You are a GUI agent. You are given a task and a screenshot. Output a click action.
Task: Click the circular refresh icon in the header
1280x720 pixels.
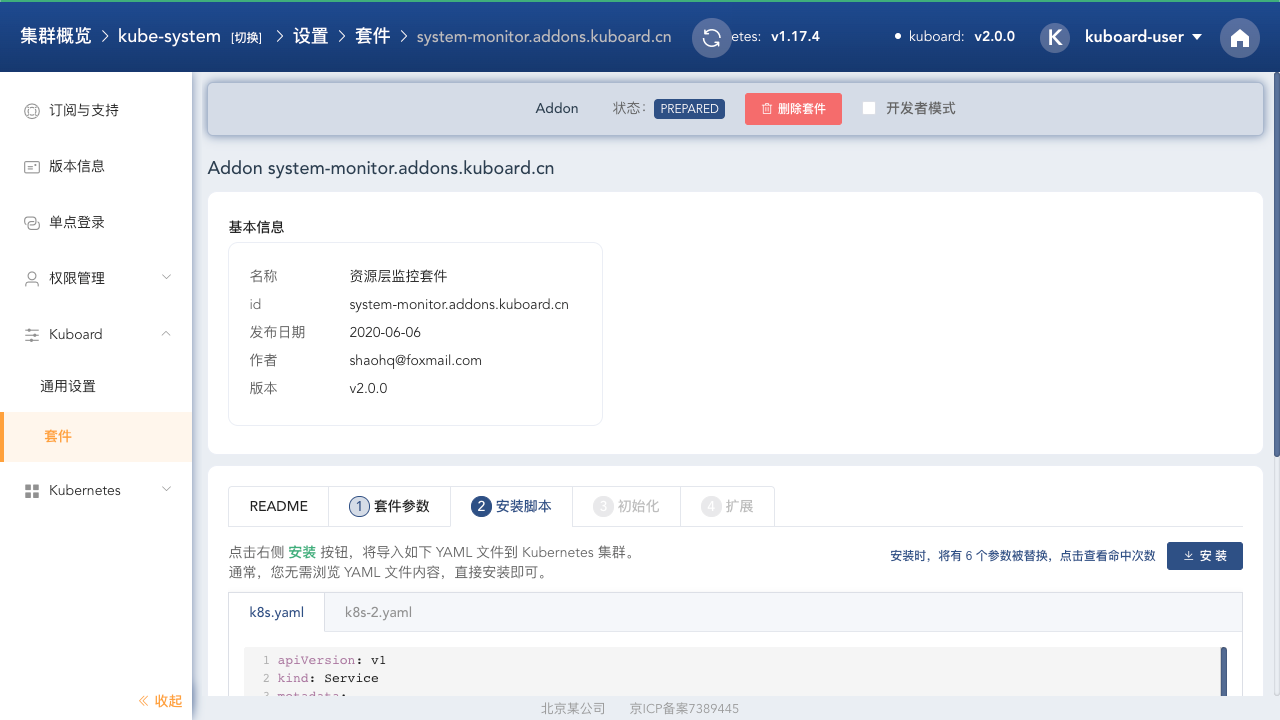click(711, 38)
